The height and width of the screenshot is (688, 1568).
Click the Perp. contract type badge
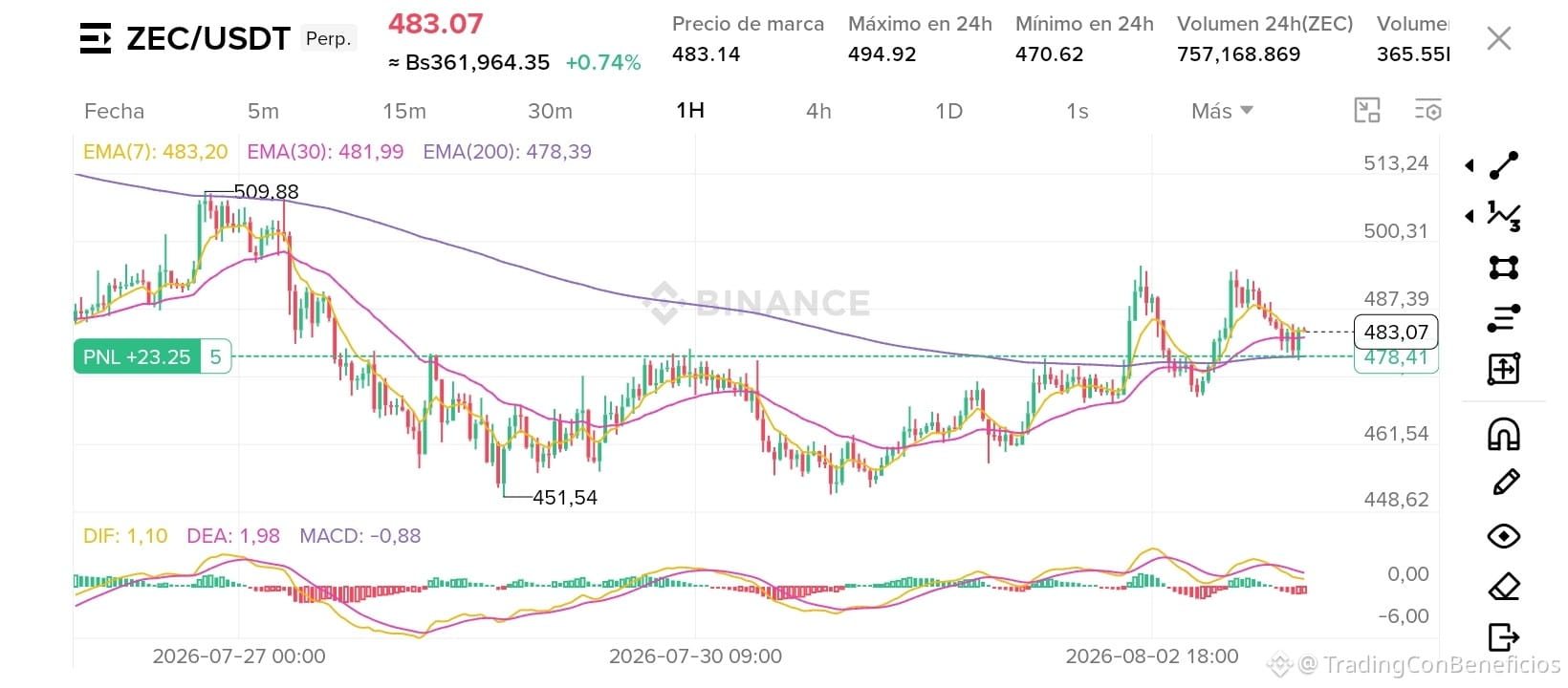(x=328, y=38)
